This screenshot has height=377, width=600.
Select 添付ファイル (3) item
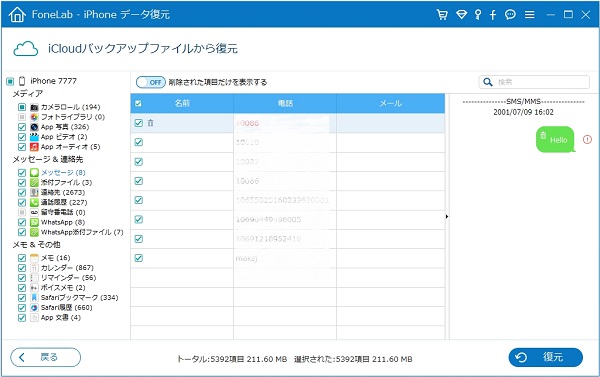tap(66, 183)
